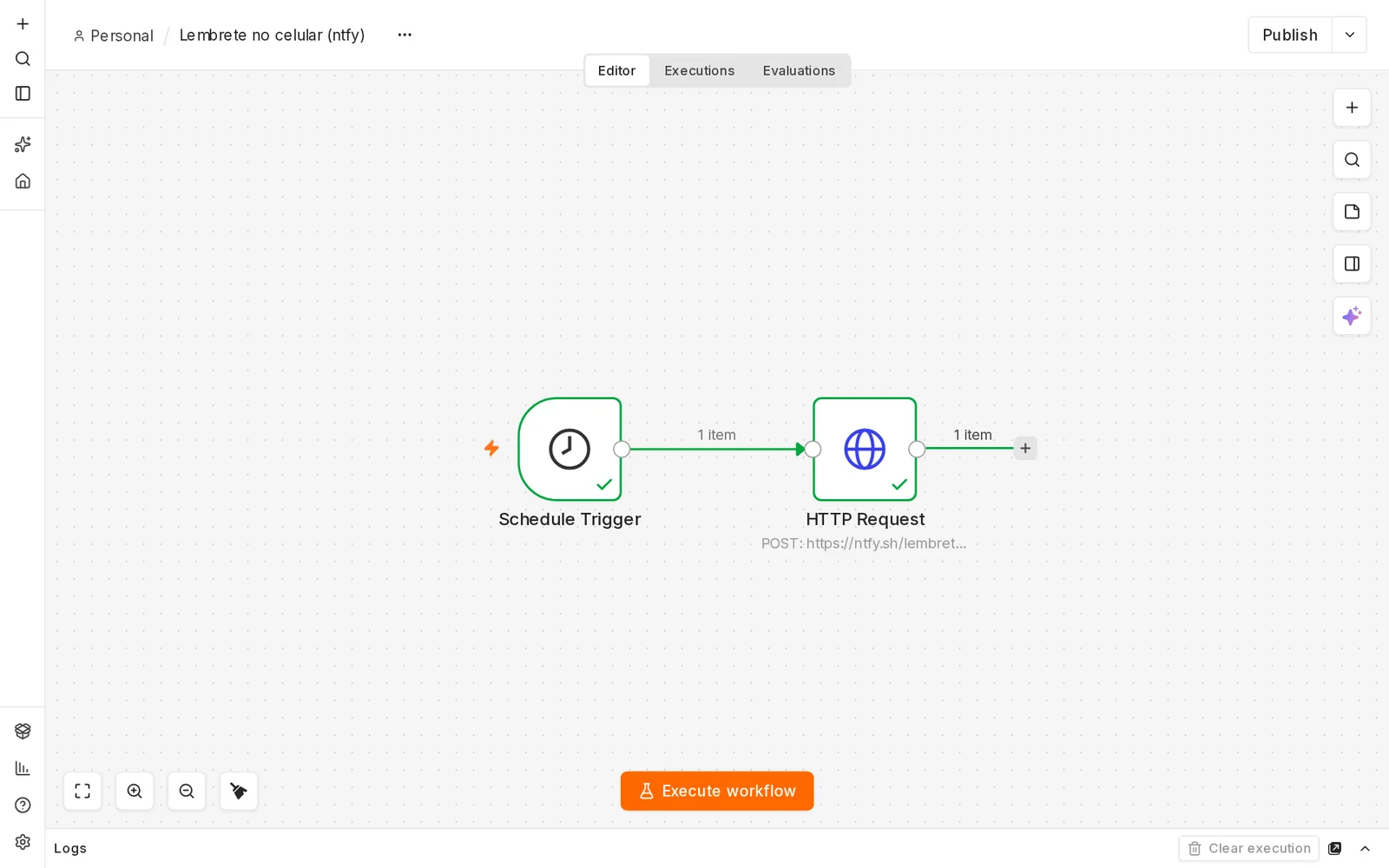Image resolution: width=1389 pixels, height=868 pixels.
Task: Add sticky note on canvas
Action: 1352,212
